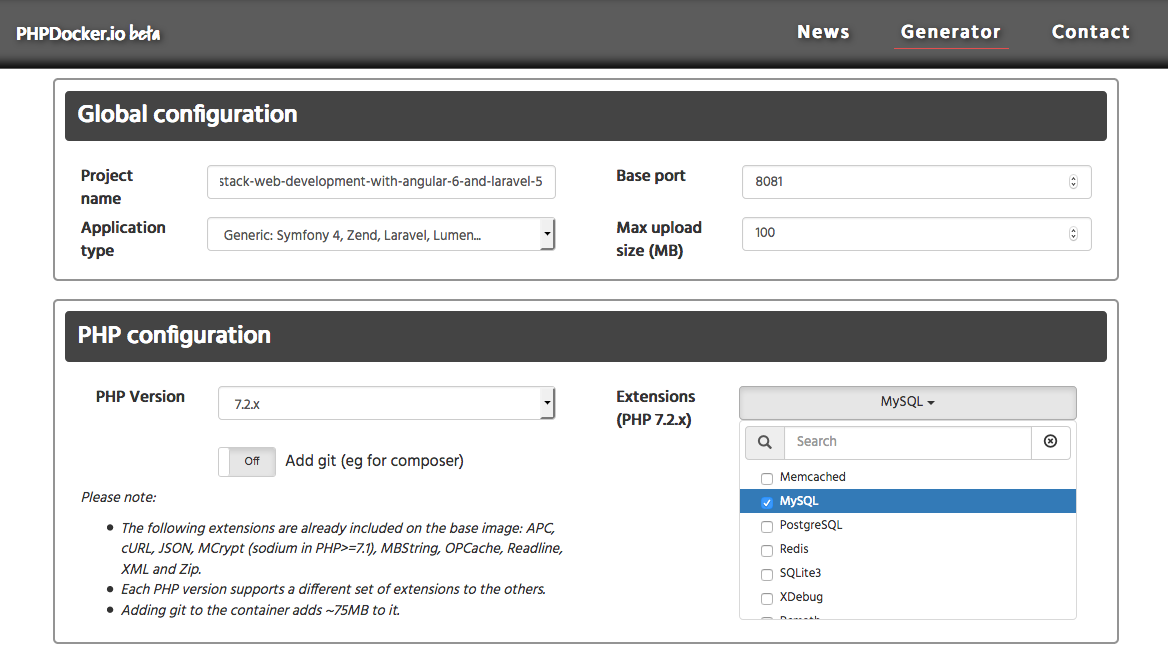
Task: Click the Base port spinner arrows
Action: [x=1073, y=182]
